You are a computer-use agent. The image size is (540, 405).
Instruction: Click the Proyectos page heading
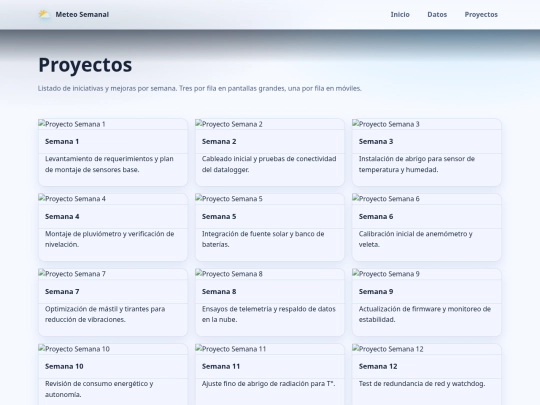pyautogui.click(x=85, y=65)
